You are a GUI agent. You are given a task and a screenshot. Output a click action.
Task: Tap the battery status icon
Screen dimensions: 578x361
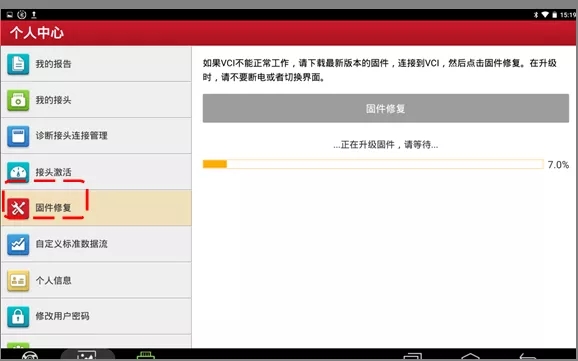pos(554,15)
